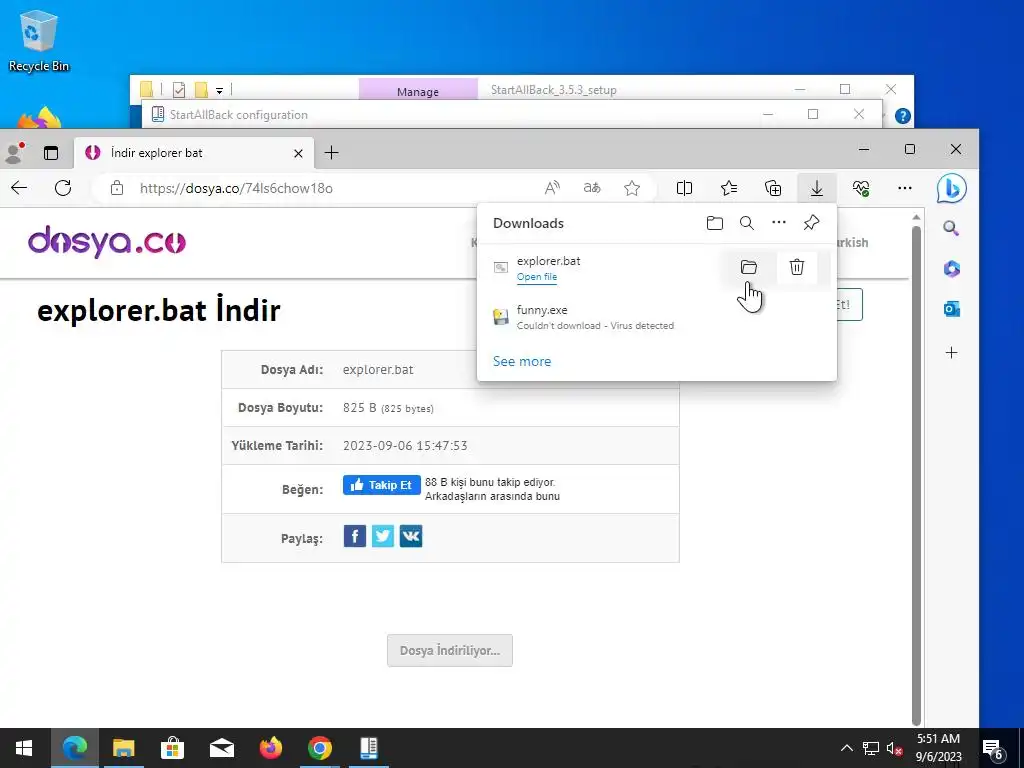
Task: Search downloads using the magnifier icon
Action: (x=746, y=223)
